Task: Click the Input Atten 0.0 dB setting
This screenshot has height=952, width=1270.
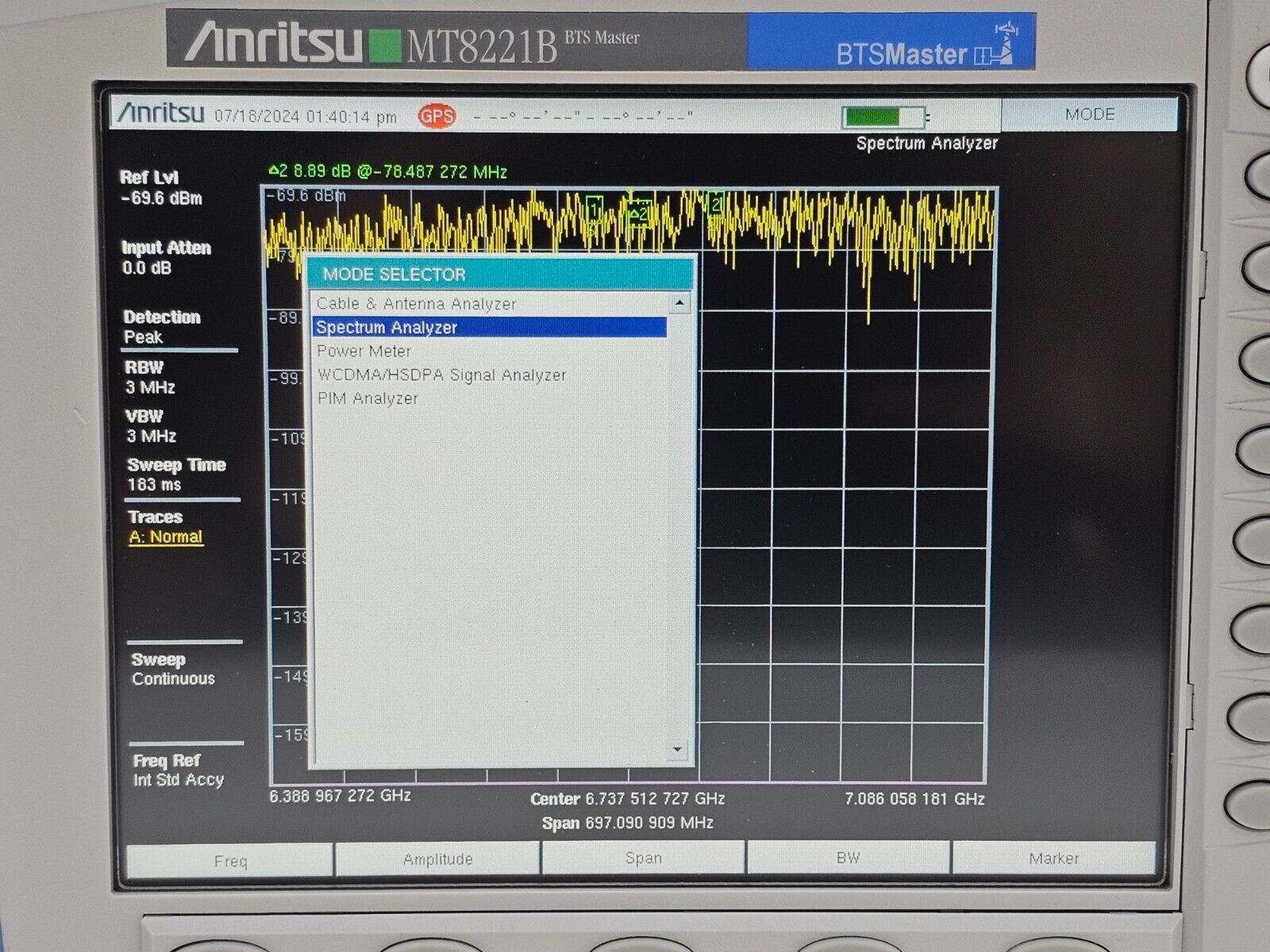Action: pos(166,258)
